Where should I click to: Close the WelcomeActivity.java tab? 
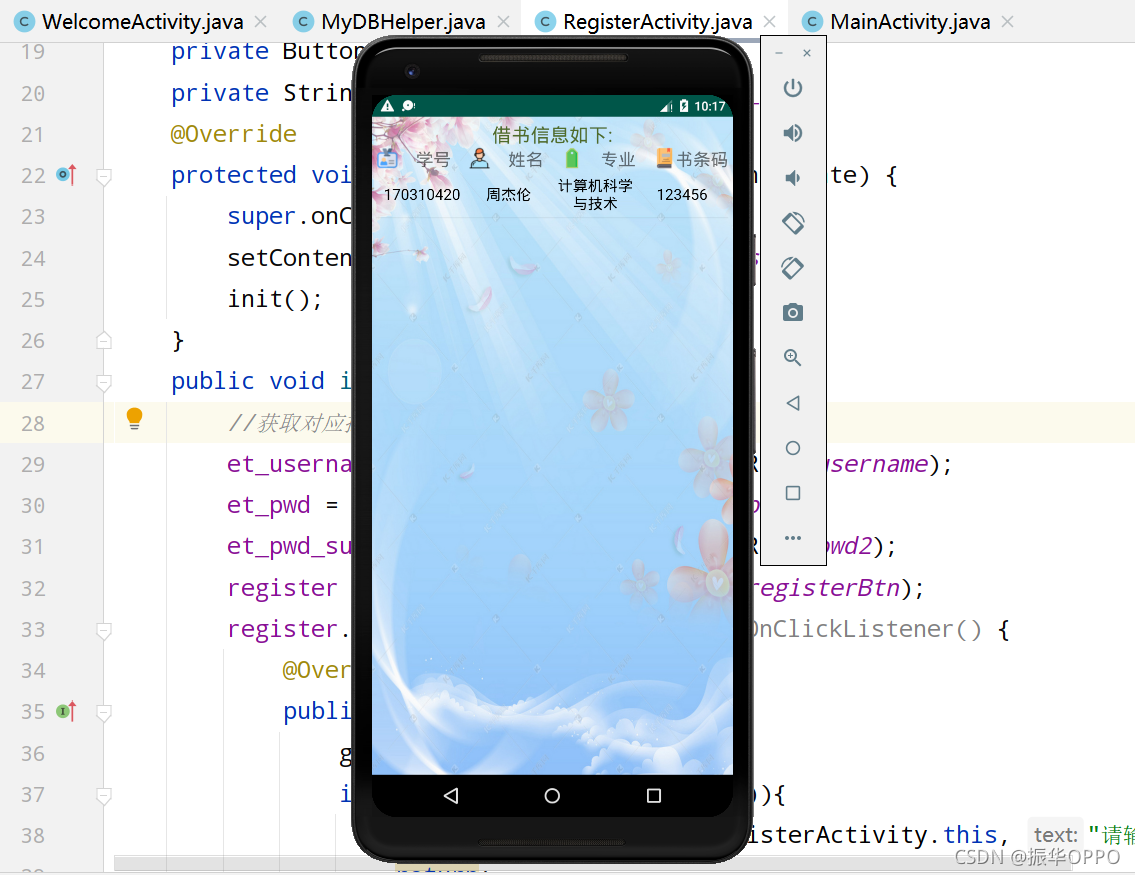point(261,22)
